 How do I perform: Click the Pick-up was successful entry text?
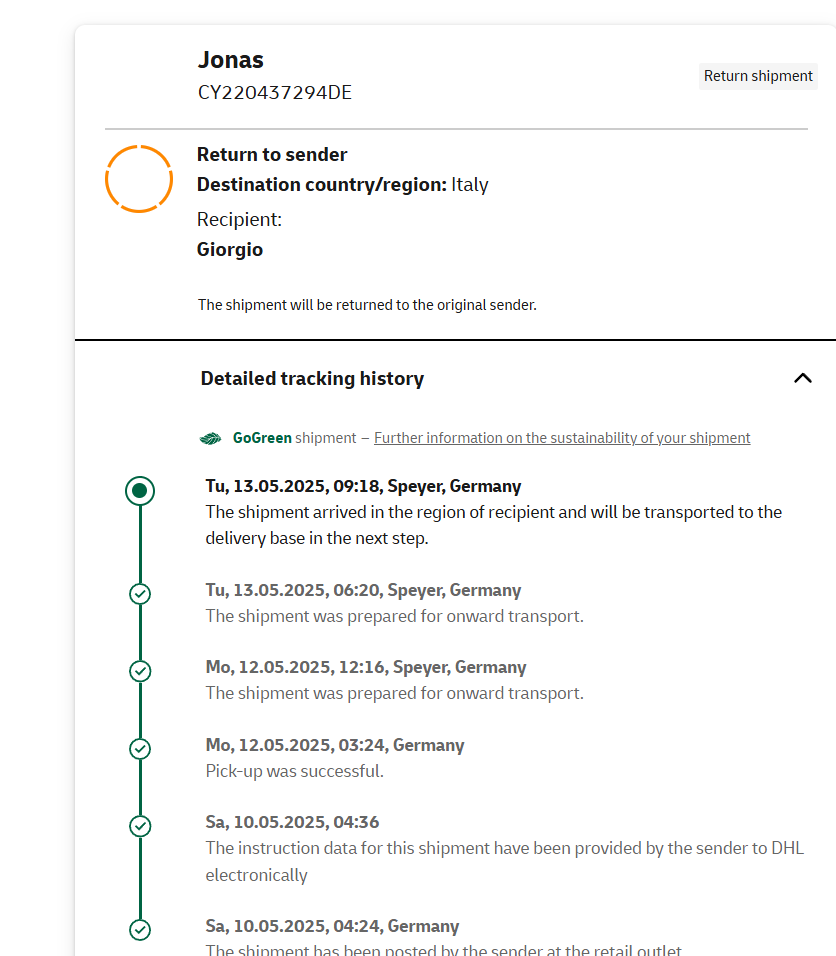[x=295, y=771]
